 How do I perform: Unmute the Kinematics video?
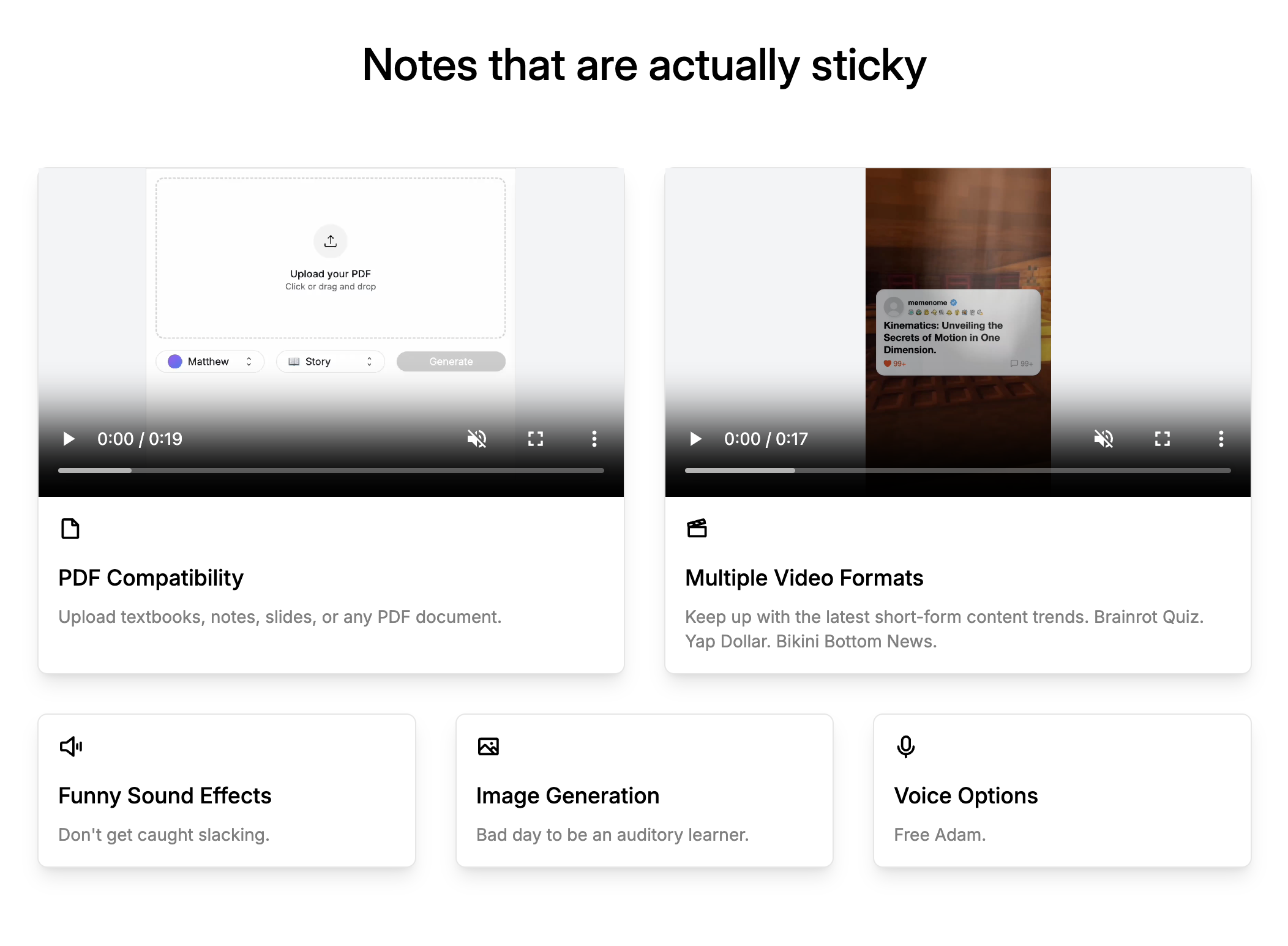pos(1104,439)
